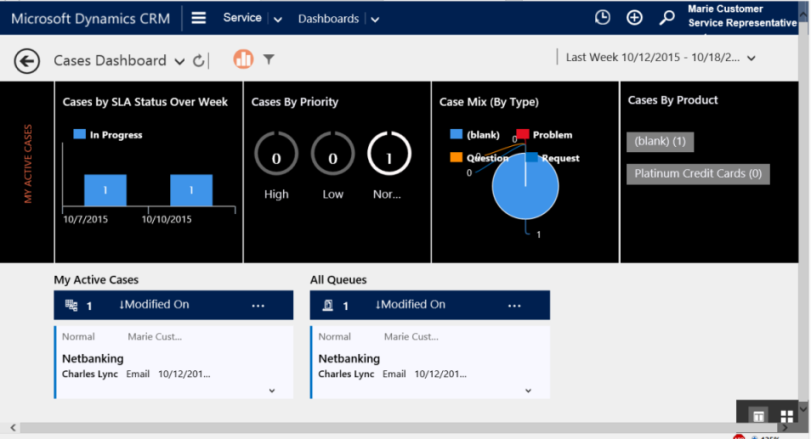Refresh the Cases Dashboard
Viewport: 811px width, 439px height.
199,60
